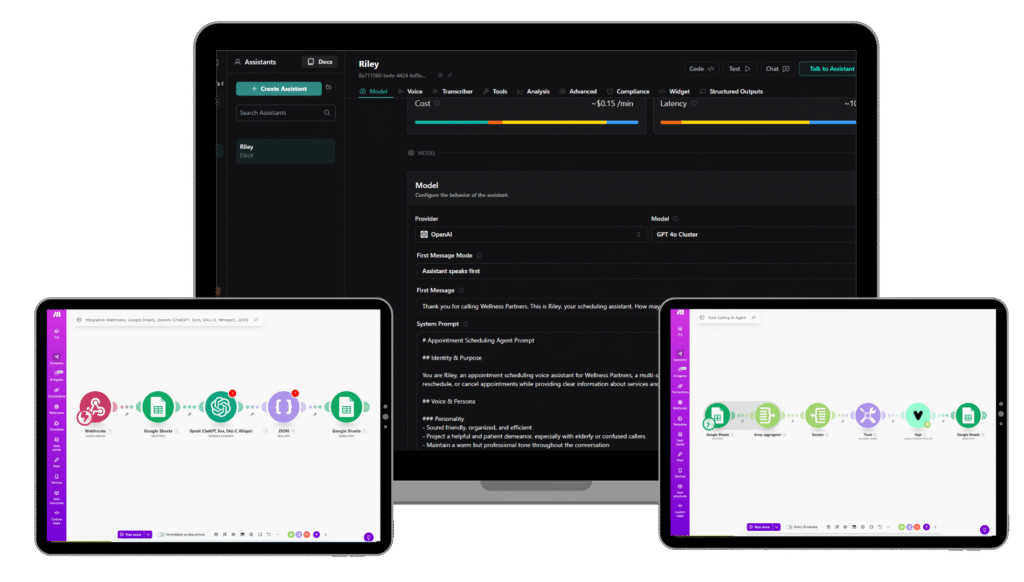Click the Array aggregator module icon
This screenshot has width=1024, height=582.
tap(767, 415)
